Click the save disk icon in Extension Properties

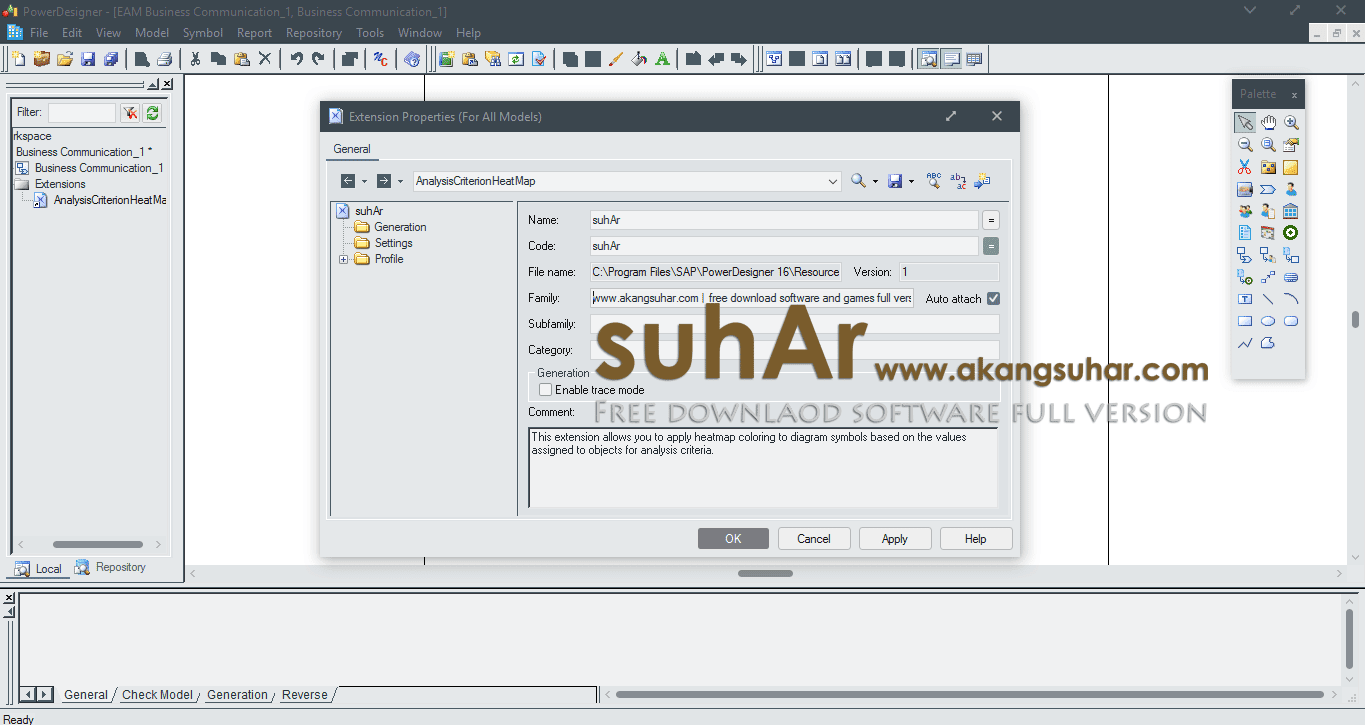tap(895, 181)
